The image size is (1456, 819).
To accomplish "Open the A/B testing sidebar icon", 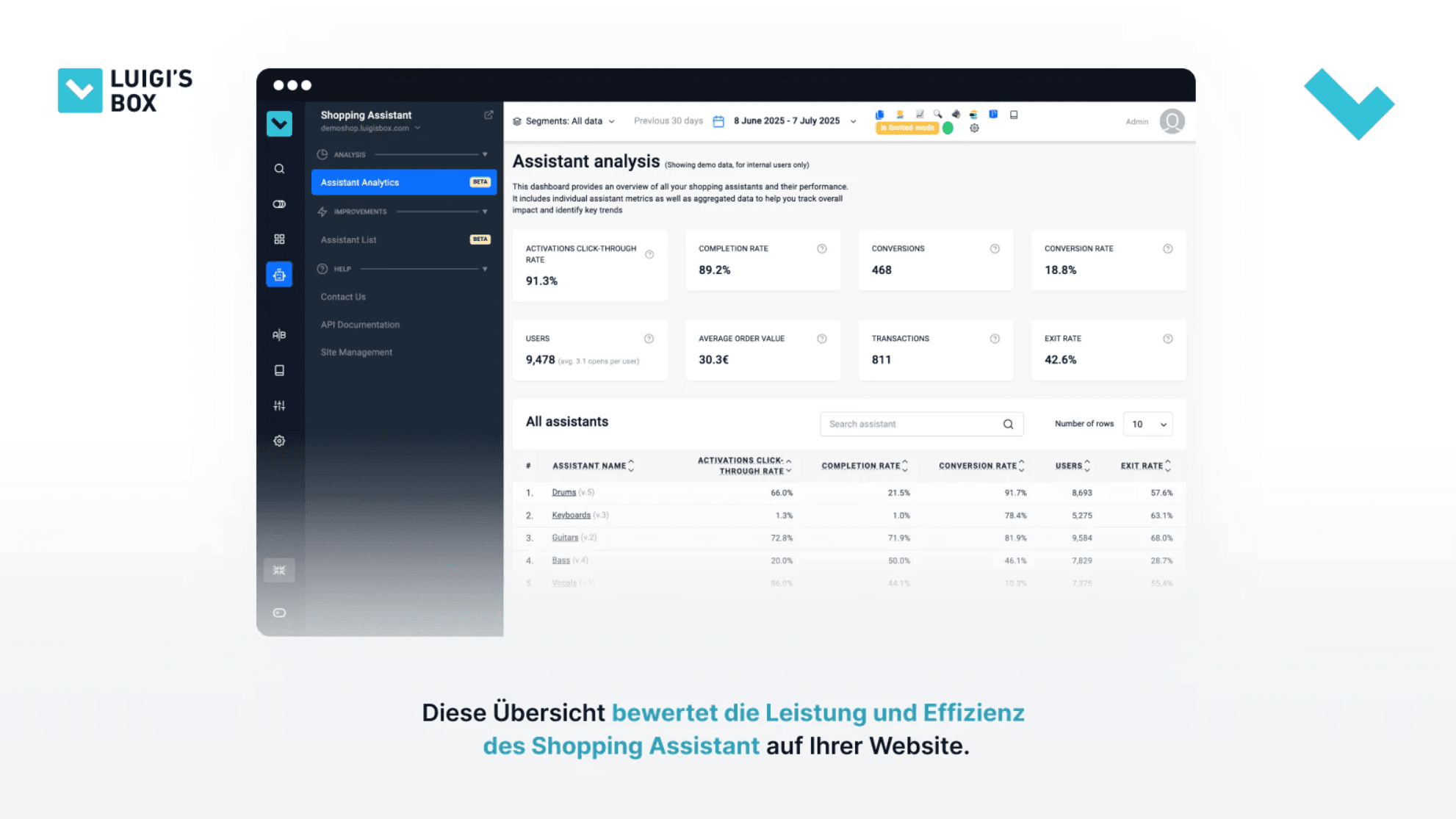I will click(x=279, y=335).
